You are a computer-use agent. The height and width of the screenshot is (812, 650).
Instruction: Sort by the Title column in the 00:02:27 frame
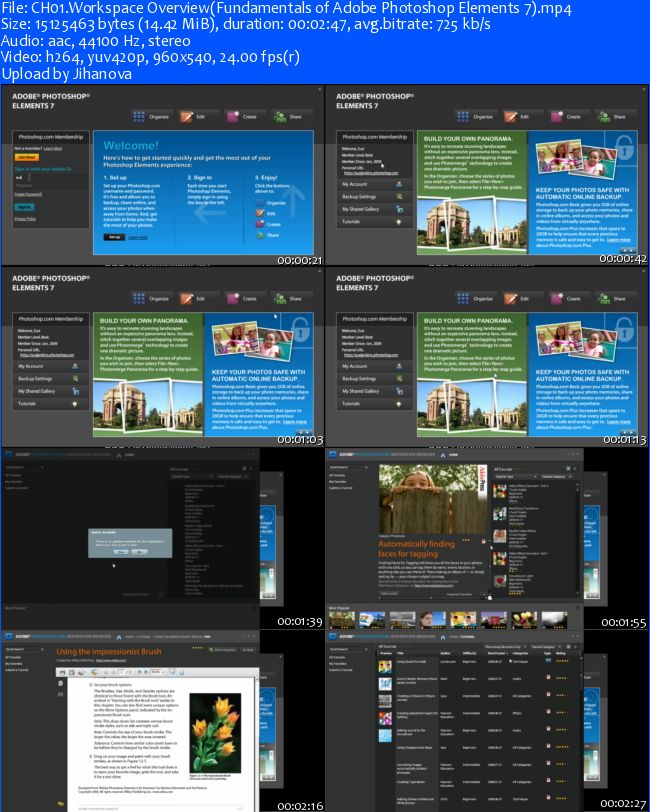400,653
